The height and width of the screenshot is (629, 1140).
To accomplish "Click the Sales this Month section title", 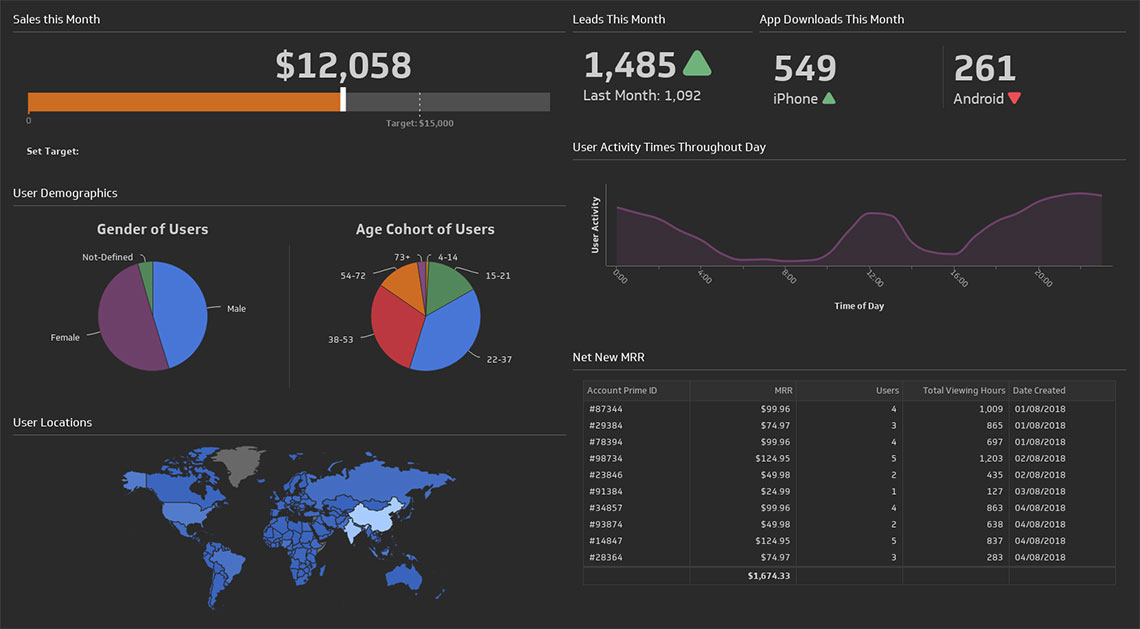I will point(56,18).
